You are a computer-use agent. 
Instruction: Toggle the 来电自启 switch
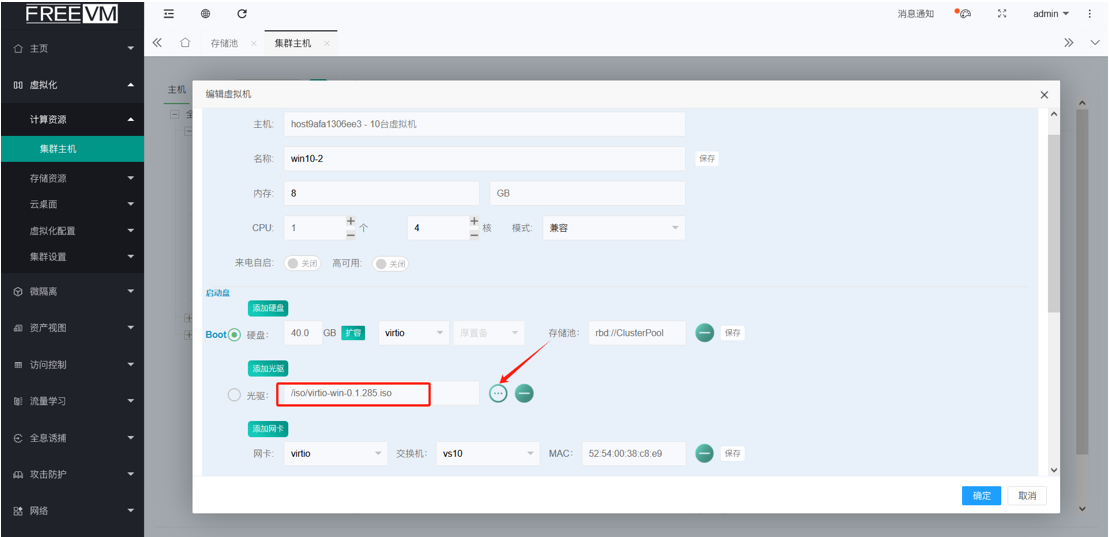click(x=304, y=264)
